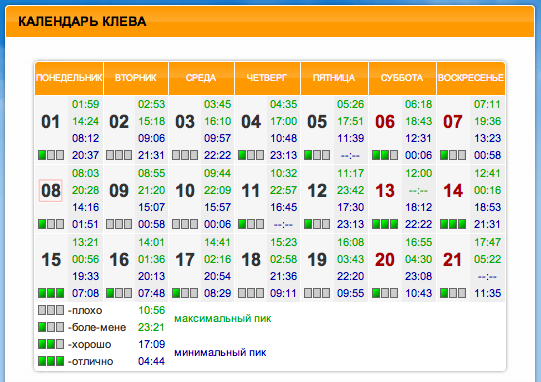
Task: Click the time 21:20 on day 09
Action: click(x=151, y=190)
